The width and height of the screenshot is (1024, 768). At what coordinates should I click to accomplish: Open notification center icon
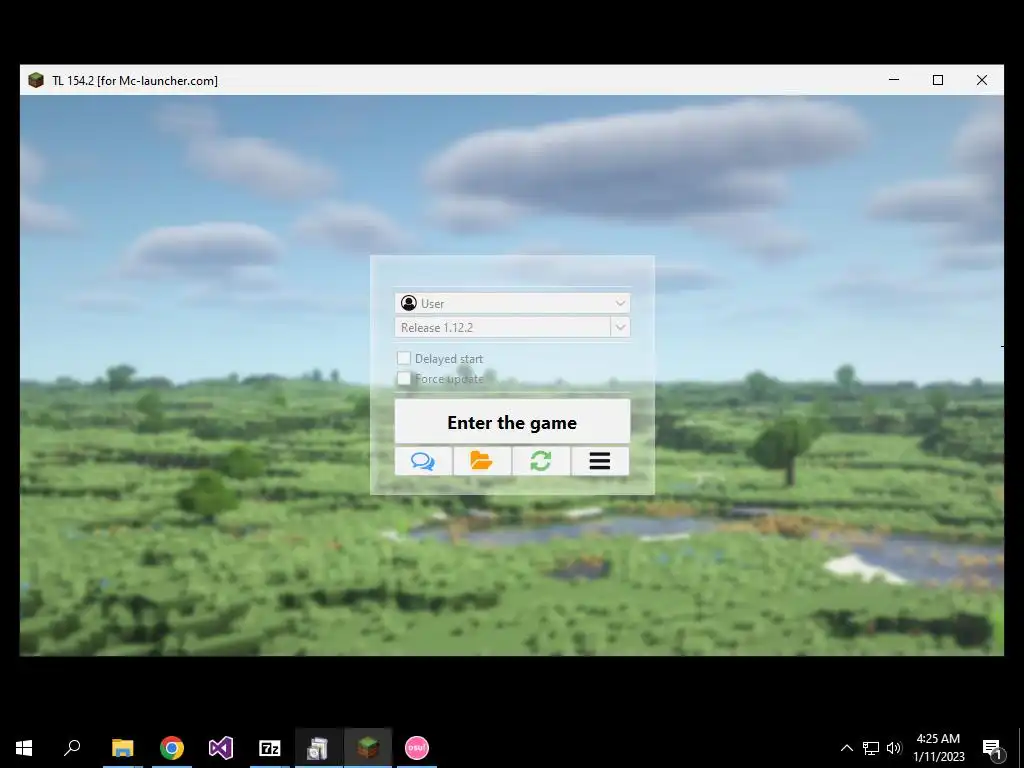(x=993, y=748)
